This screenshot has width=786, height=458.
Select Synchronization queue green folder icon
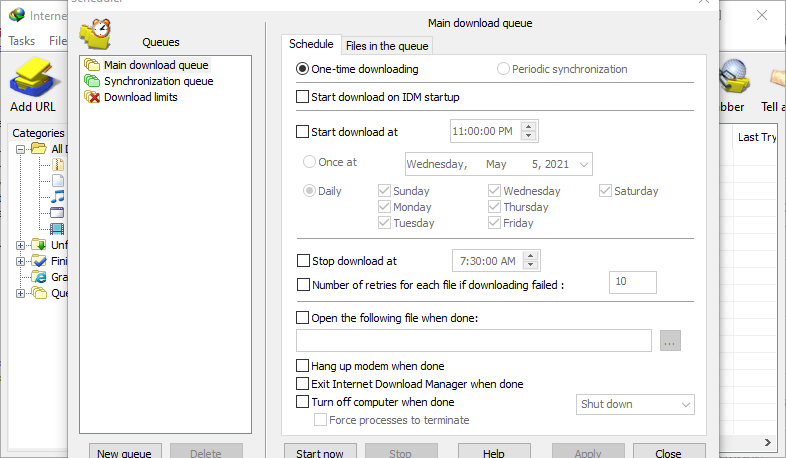click(92, 81)
